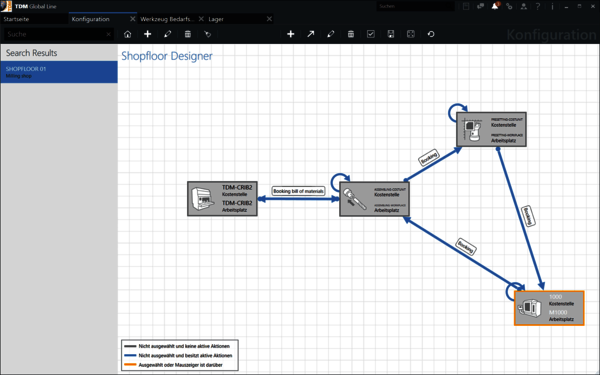Click the Search Results header
Screen dimensions: 600x375
31,53
